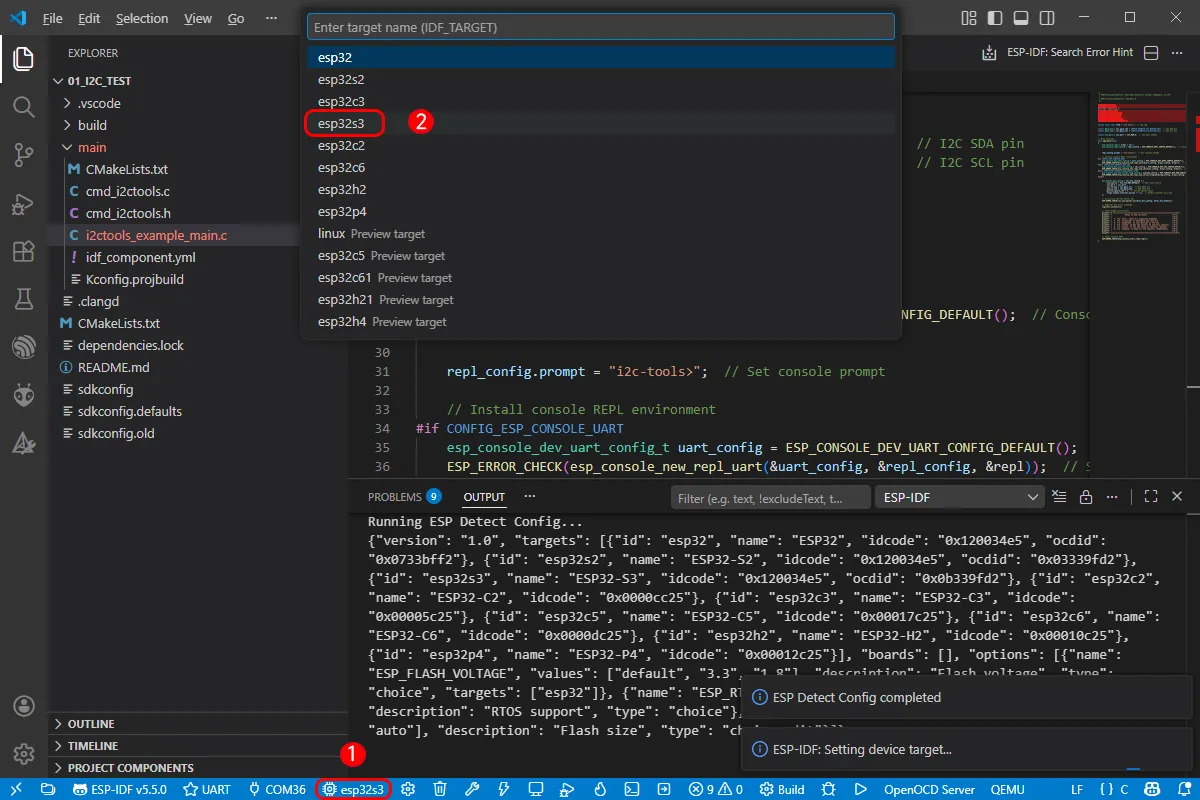This screenshot has width=1200, height=800.
Task: Click the trash Full Clean icon in status bar
Action: pyautogui.click(x=439, y=789)
